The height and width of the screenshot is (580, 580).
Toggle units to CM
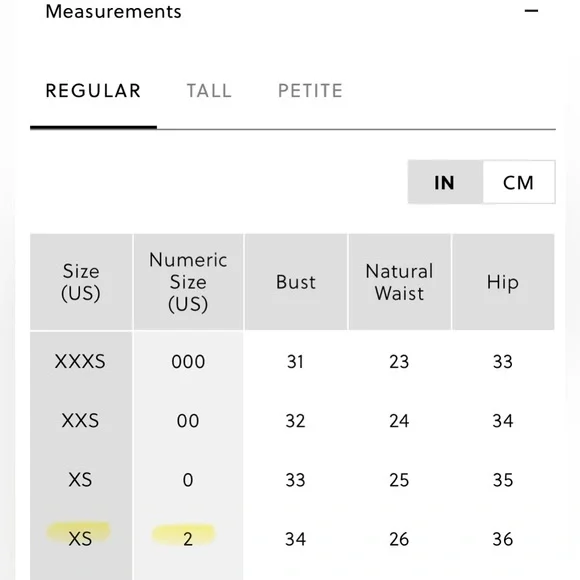tap(519, 182)
